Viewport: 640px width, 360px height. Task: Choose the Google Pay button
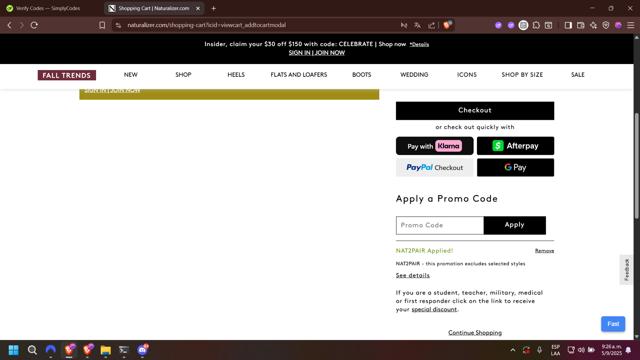(x=516, y=168)
